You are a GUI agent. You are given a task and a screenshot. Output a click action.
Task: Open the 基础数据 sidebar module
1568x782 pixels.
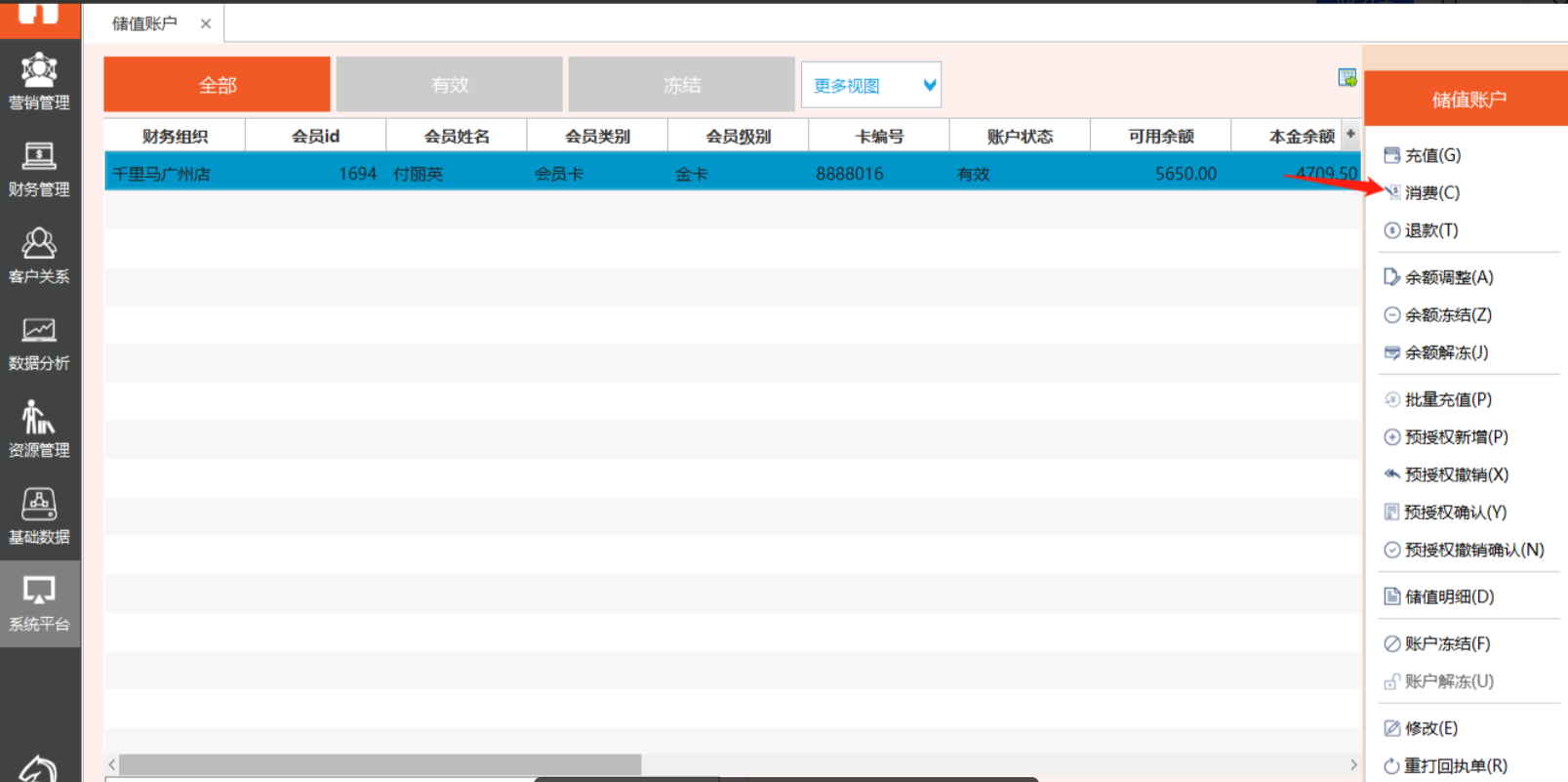(39, 516)
